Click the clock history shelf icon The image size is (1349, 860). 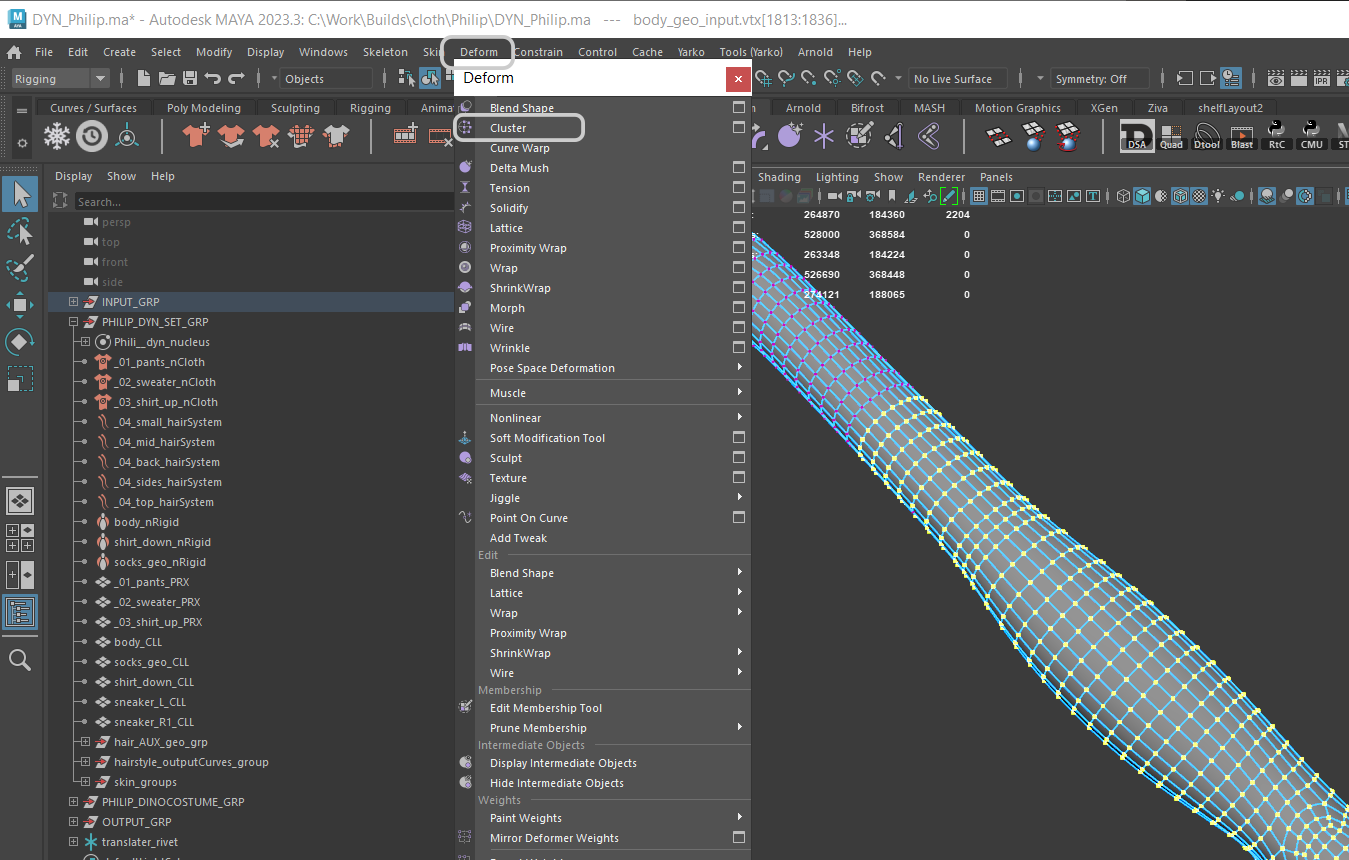coord(92,136)
